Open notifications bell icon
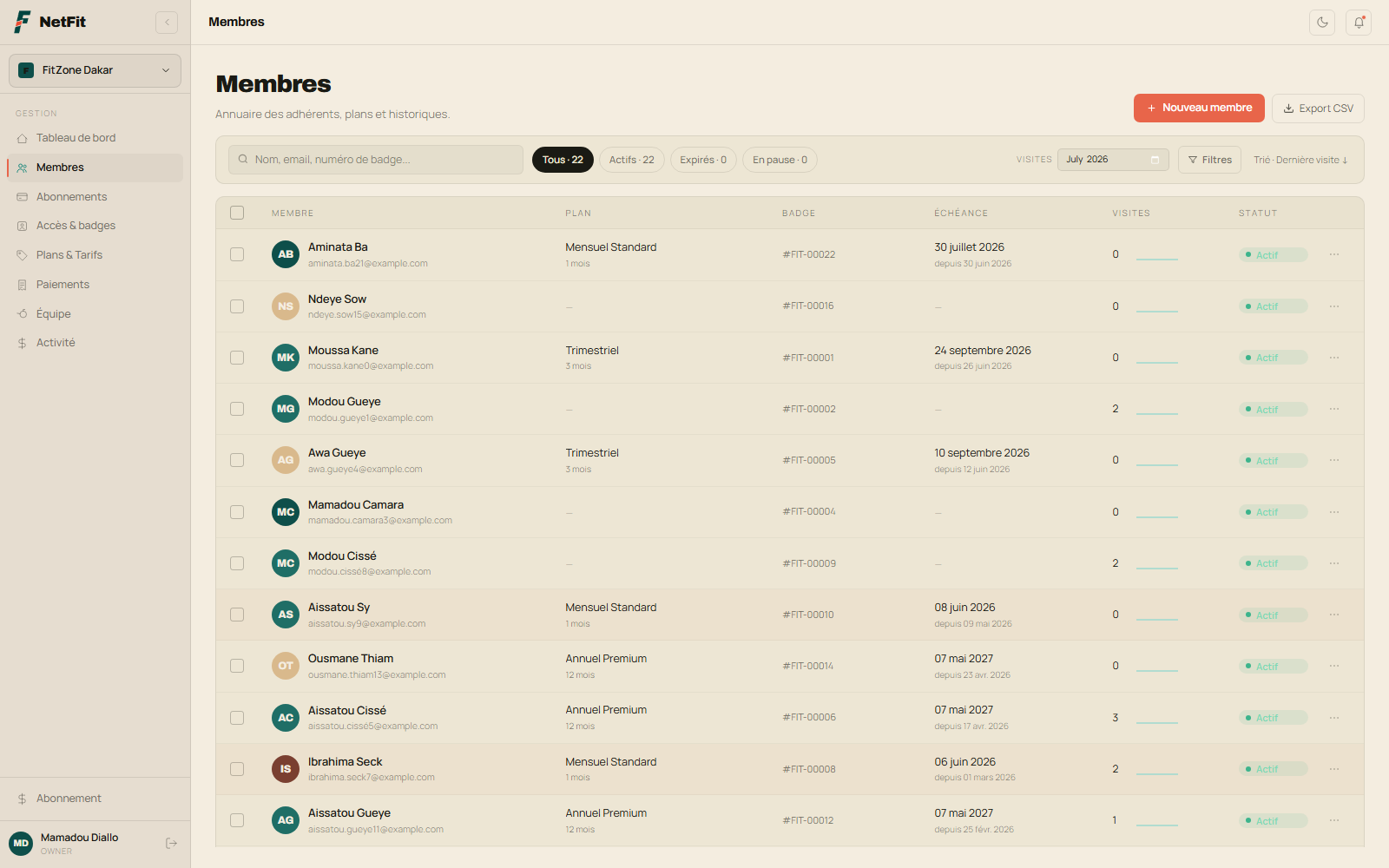Viewport: 1389px width, 868px height. tap(1359, 23)
